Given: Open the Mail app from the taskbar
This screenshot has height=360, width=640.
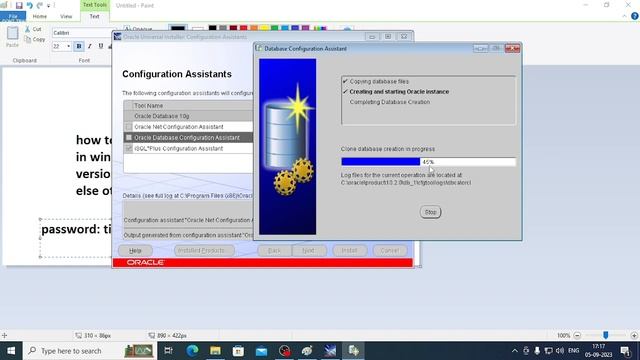Looking at the screenshot, I should [261, 351].
